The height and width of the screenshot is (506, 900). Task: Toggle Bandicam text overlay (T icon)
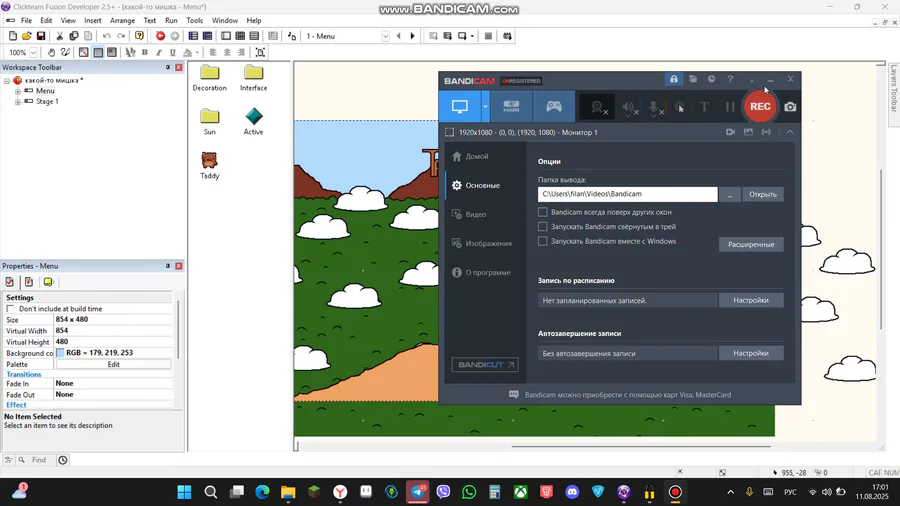[x=704, y=107]
